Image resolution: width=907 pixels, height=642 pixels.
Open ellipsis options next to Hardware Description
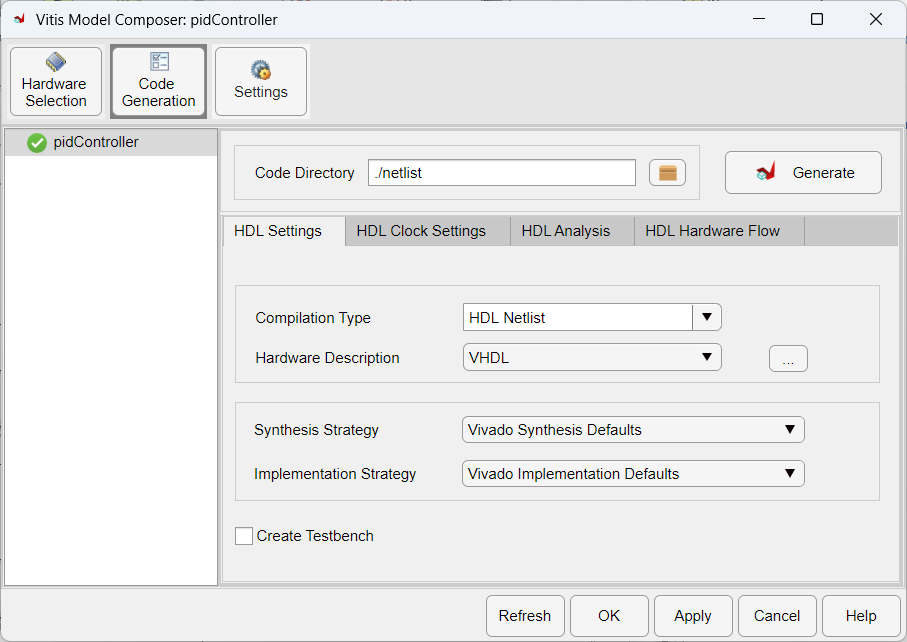tap(788, 358)
